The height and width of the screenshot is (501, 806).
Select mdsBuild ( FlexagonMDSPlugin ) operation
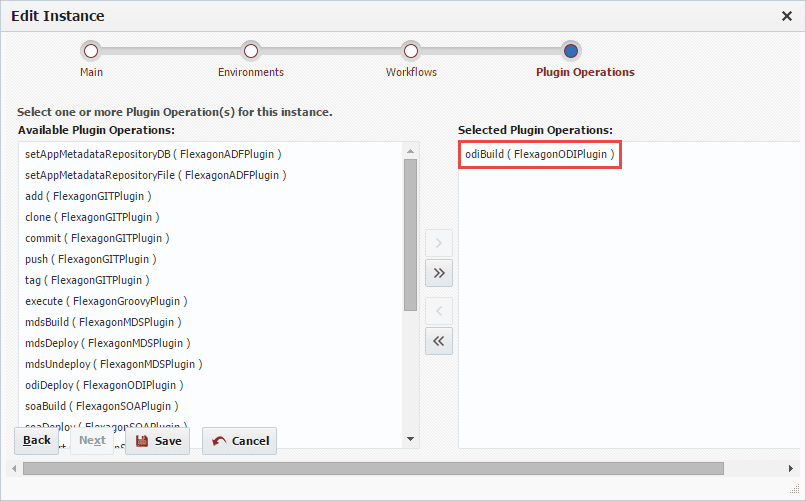[103, 322]
